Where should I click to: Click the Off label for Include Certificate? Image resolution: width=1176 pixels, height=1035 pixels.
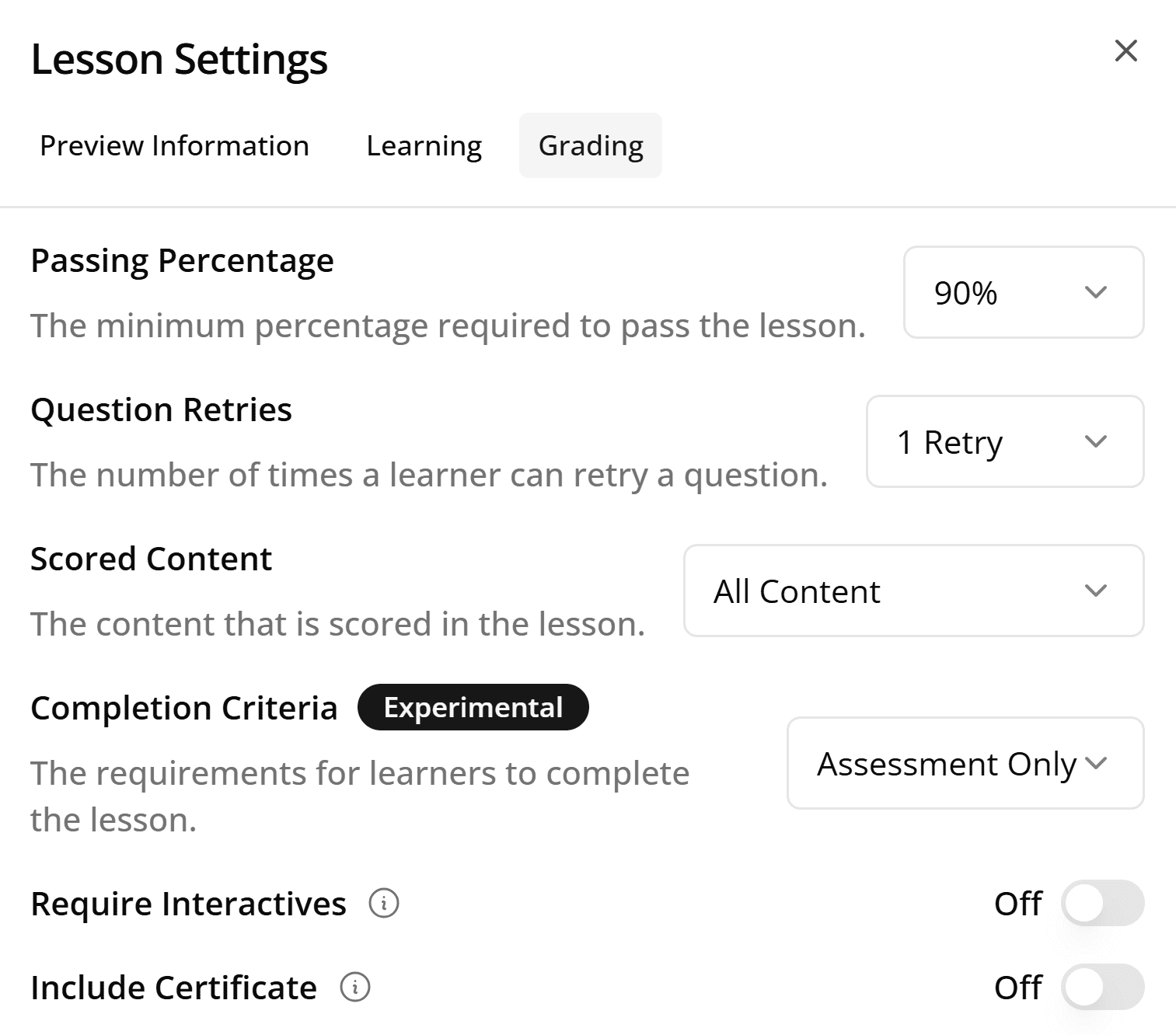coord(1017,988)
